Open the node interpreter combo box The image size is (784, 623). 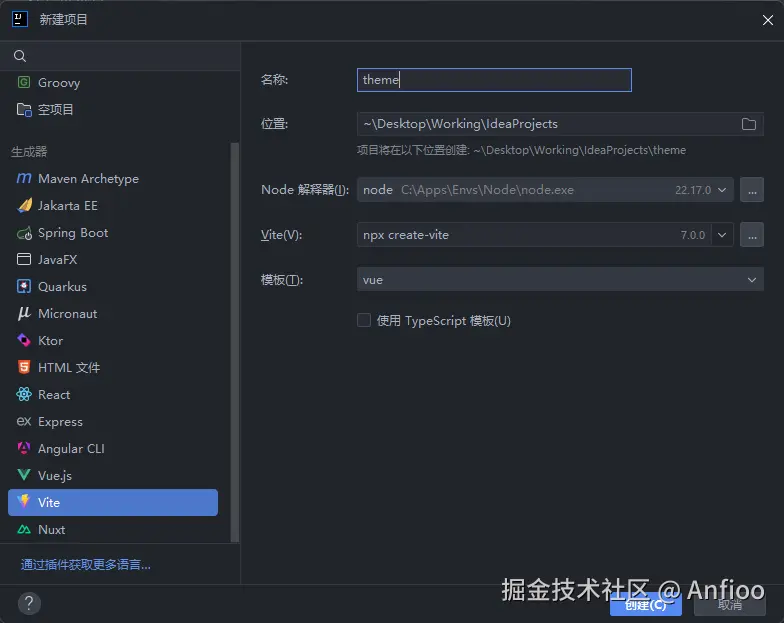point(545,190)
